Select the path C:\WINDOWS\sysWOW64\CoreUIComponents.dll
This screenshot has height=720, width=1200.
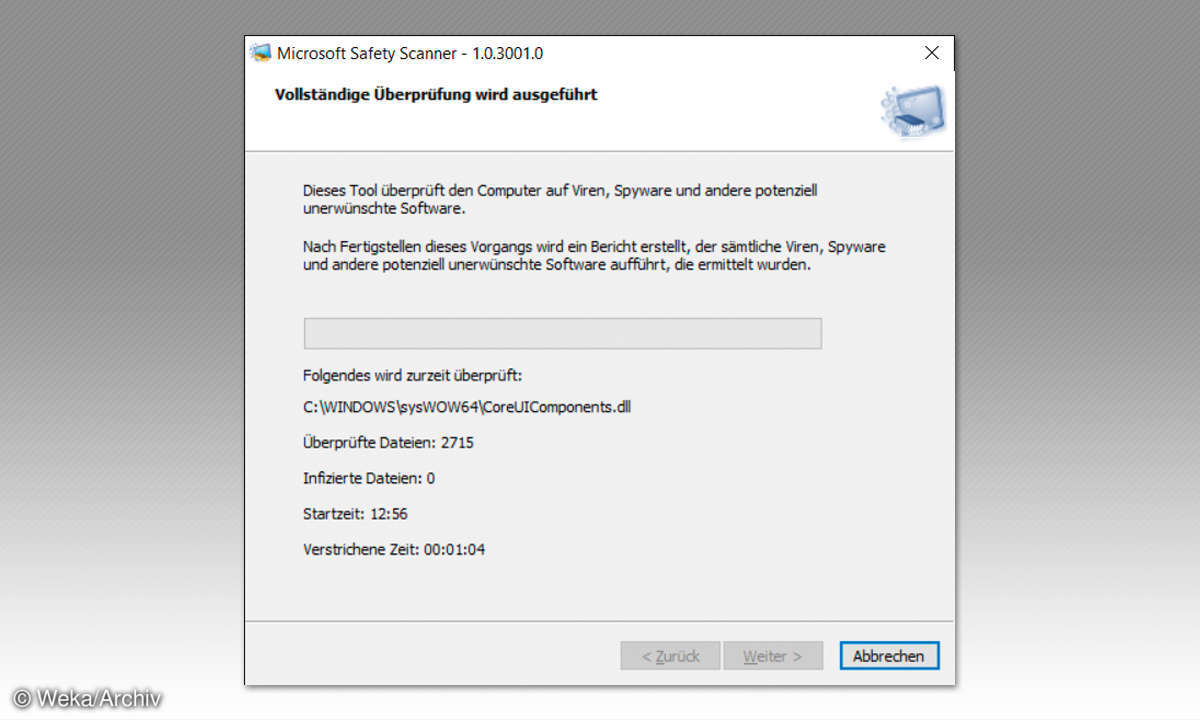pos(467,406)
